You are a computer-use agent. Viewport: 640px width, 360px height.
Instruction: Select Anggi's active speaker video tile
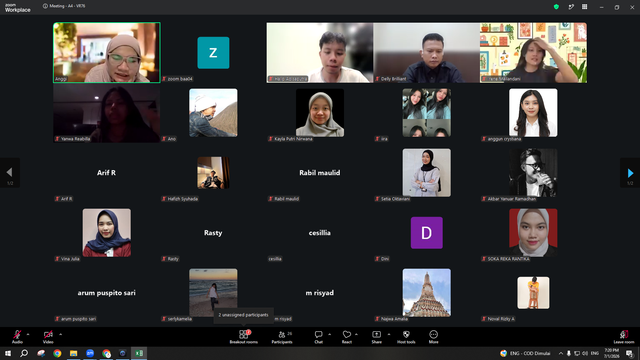tap(107, 53)
